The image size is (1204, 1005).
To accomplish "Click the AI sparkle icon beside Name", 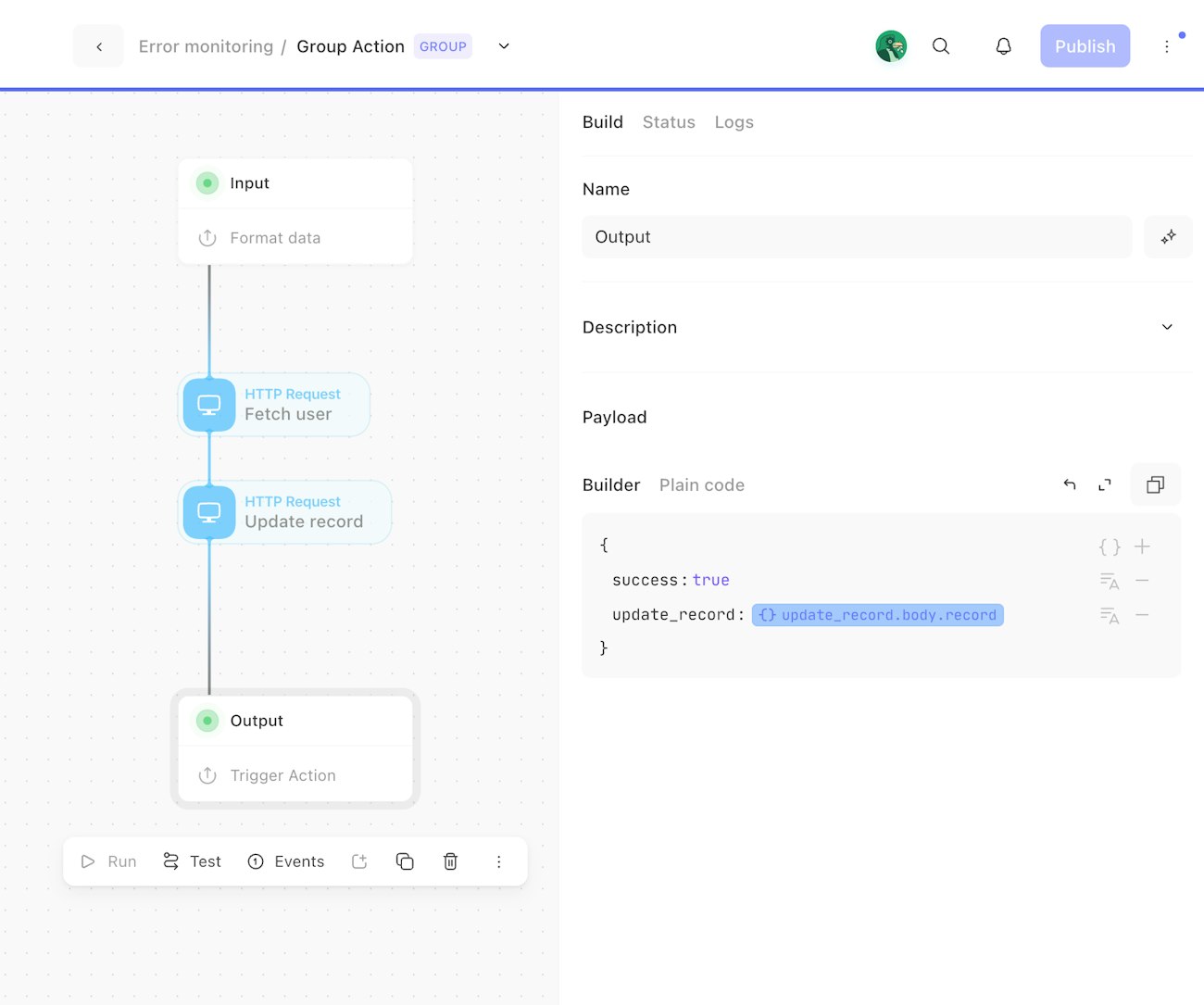I will point(1168,237).
